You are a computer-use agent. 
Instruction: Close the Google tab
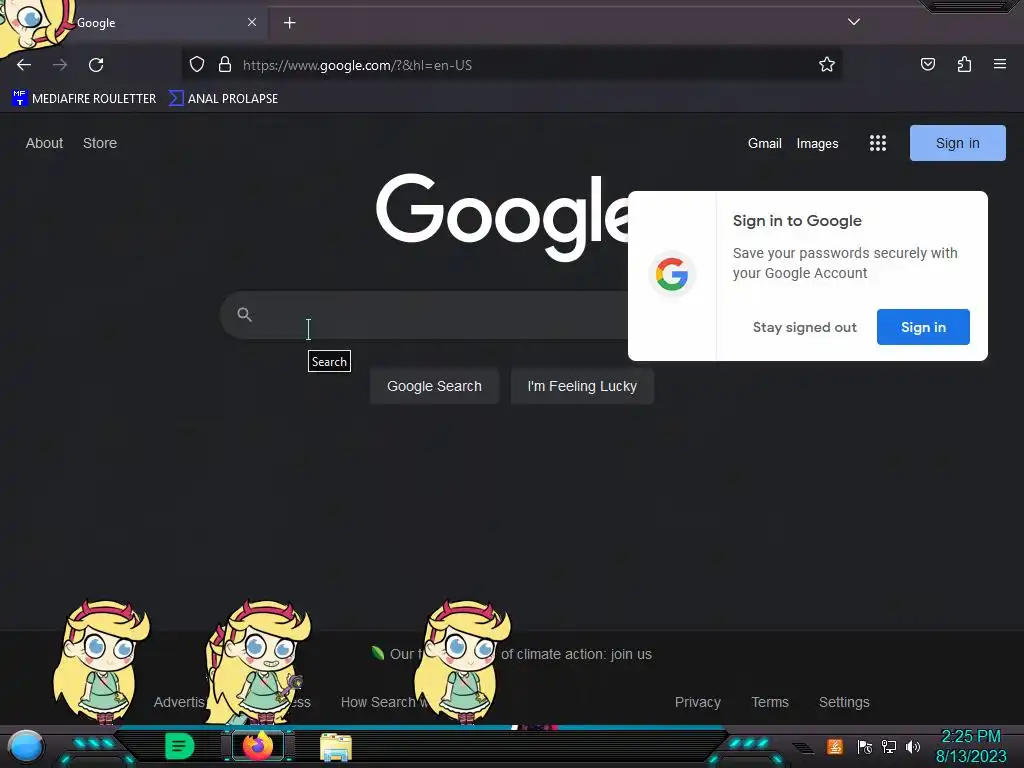coord(252,22)
